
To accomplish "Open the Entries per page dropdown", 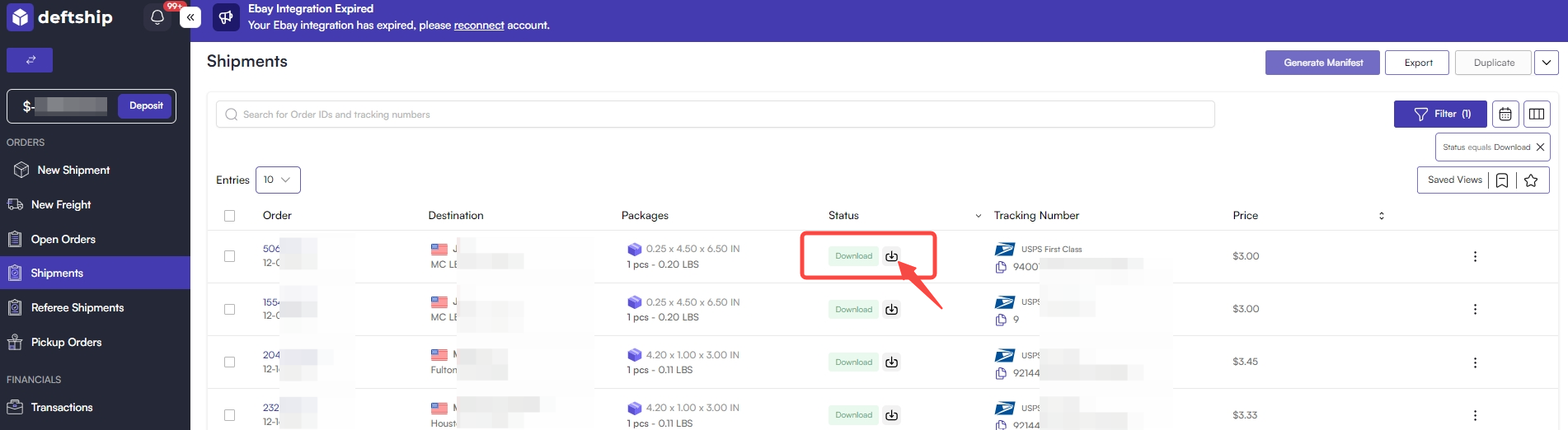I will [x=278, y=180].
